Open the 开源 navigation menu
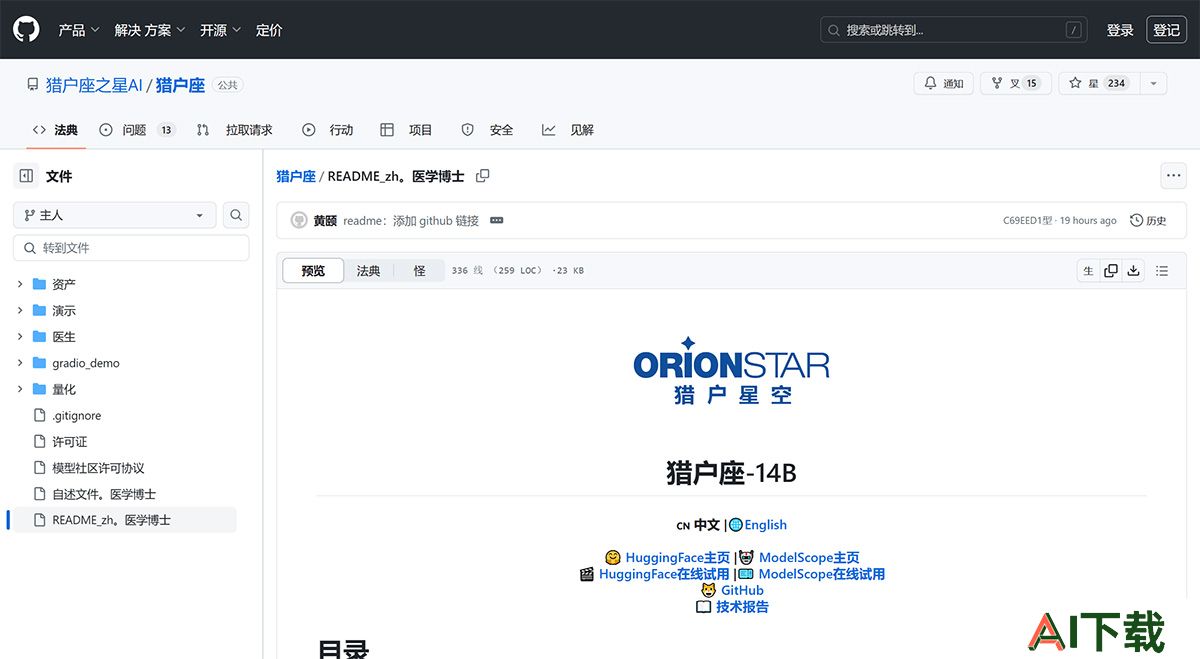Viewport: 1200px width, 659px height. pyautogui.click(x=220, y=30)
